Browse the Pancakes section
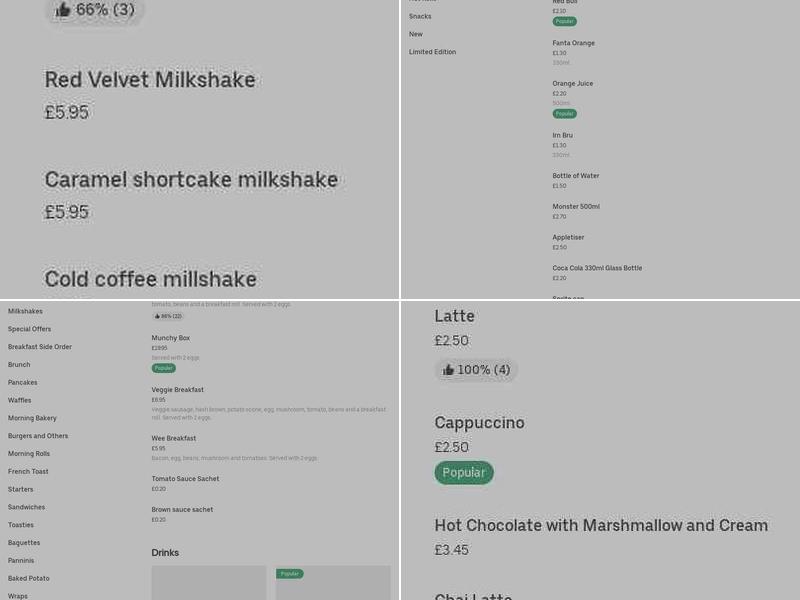The image size is (800, 600). (24, 382)
